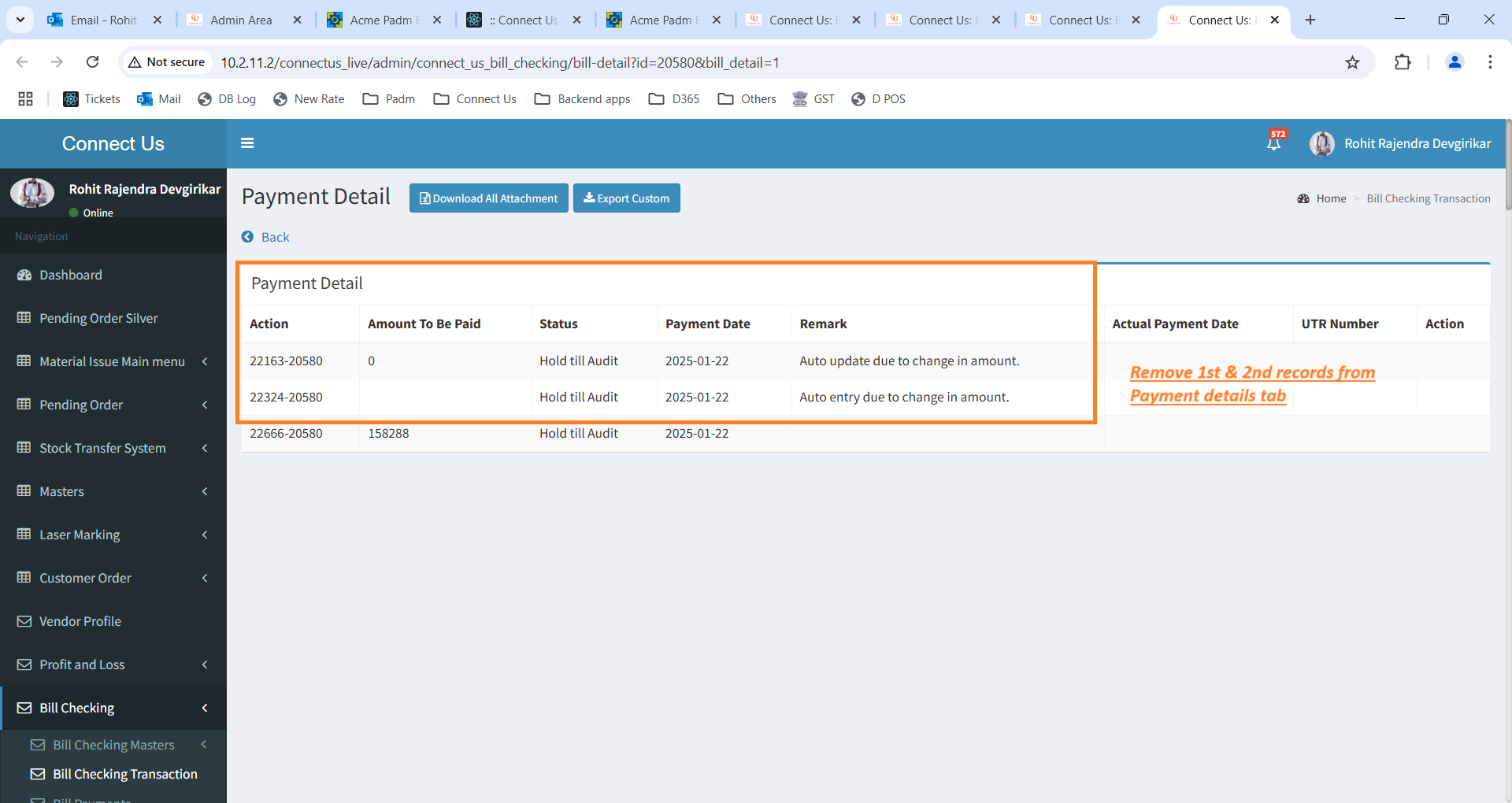The image size is (1512, 803).
Task: Click the page vertical scrollbar
Action: (1507, 164)
